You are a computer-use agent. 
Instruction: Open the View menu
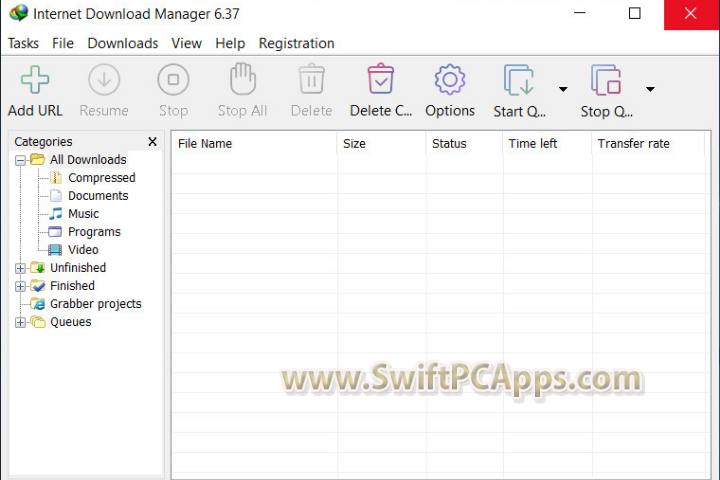(x=186, y=43)
